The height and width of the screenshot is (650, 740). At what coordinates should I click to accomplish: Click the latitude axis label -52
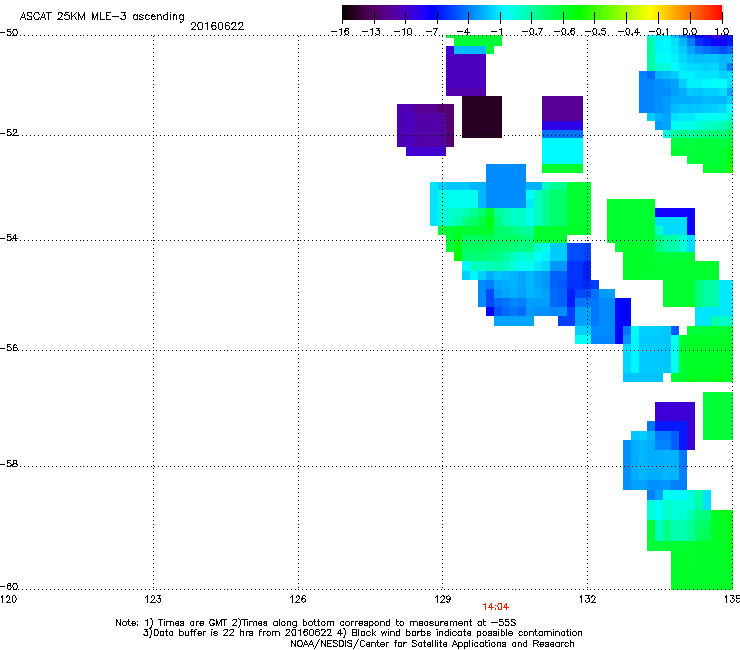[9, 133]
